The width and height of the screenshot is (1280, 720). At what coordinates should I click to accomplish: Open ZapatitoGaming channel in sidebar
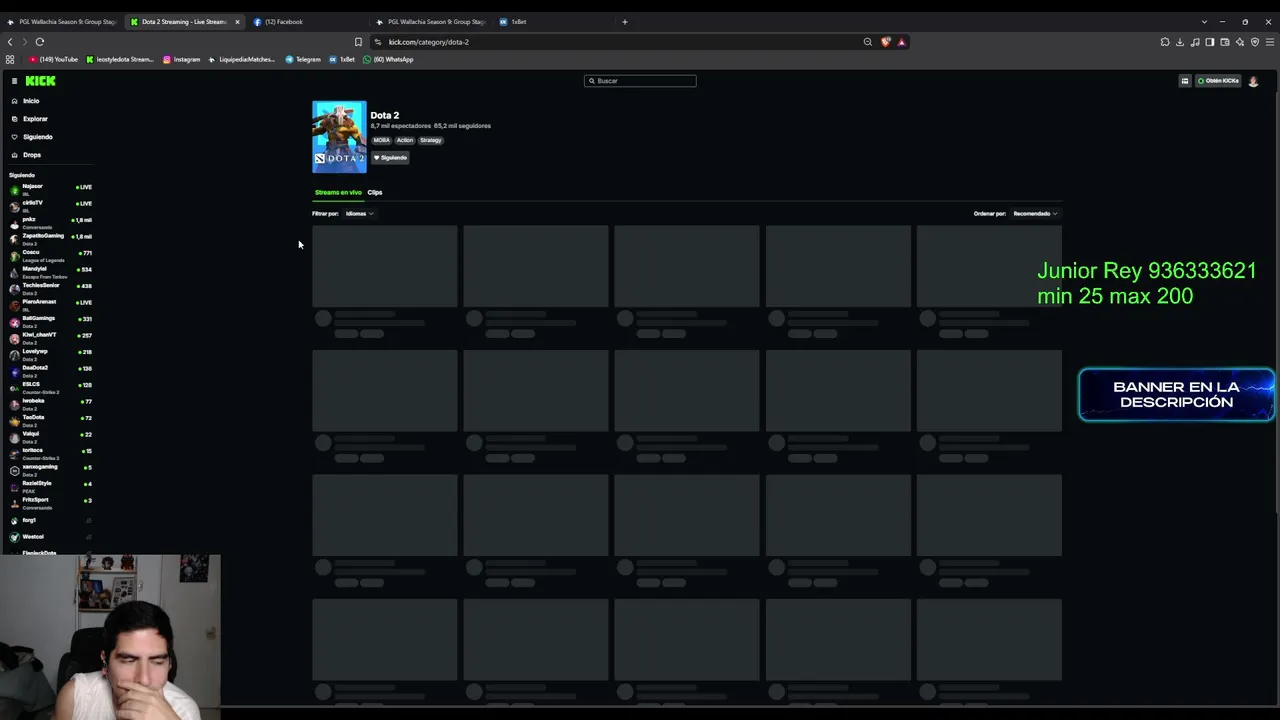[50, 237]
